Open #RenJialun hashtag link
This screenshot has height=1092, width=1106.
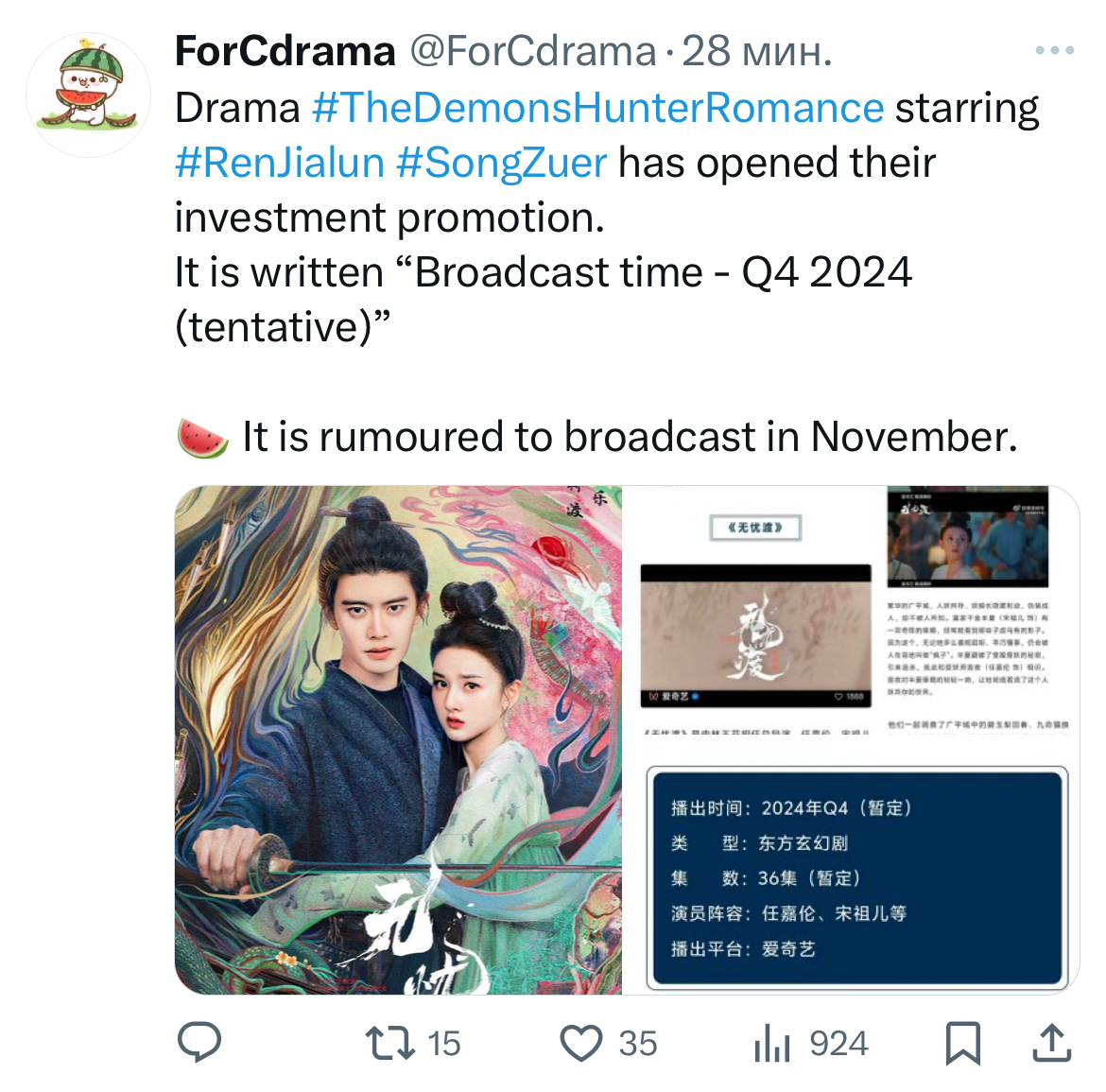click(279, 163)
